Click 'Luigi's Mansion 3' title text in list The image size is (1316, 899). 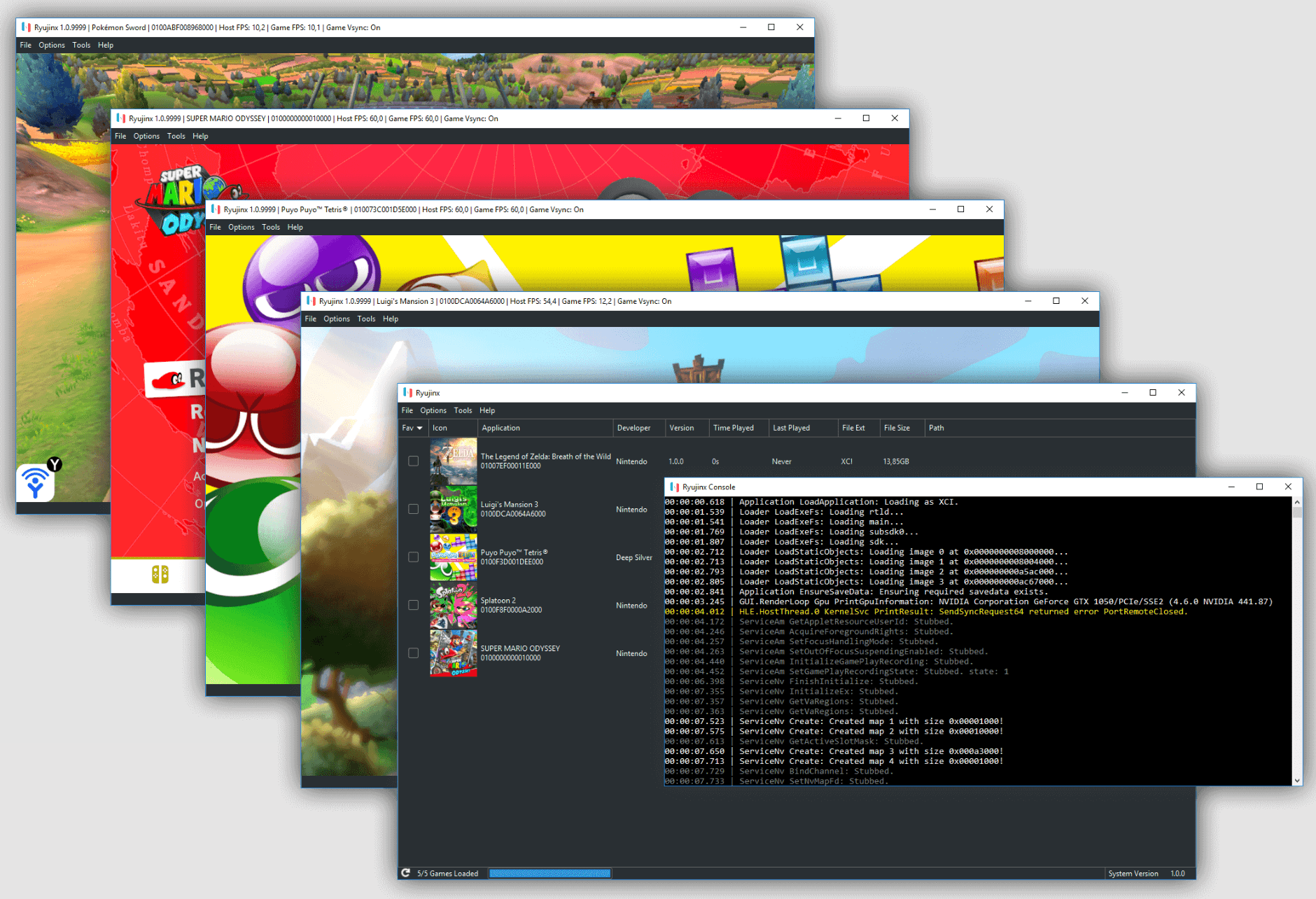pyautogui.click(x=509, y=504)
